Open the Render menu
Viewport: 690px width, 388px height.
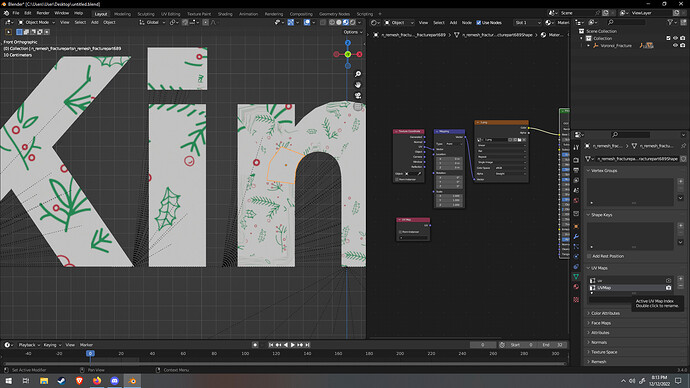[43, 13]
